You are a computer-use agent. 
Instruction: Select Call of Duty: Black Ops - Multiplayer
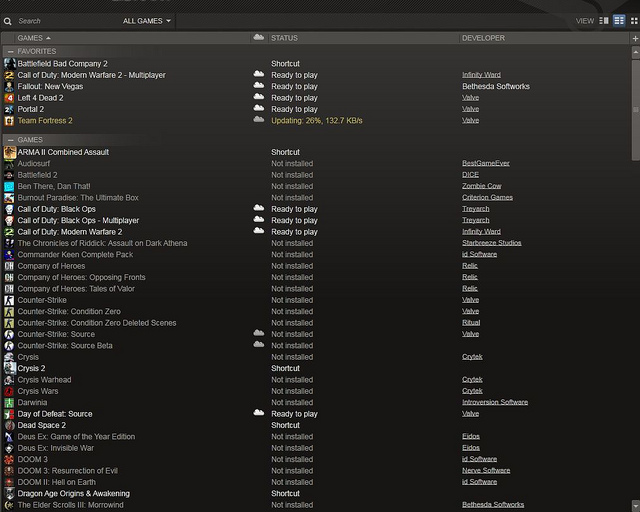pyautogui.click(x=78, y=220)
